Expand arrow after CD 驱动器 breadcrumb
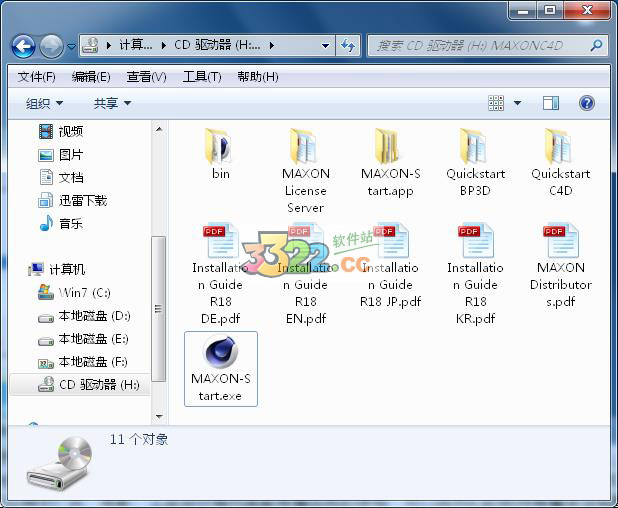 coord(272,46)
